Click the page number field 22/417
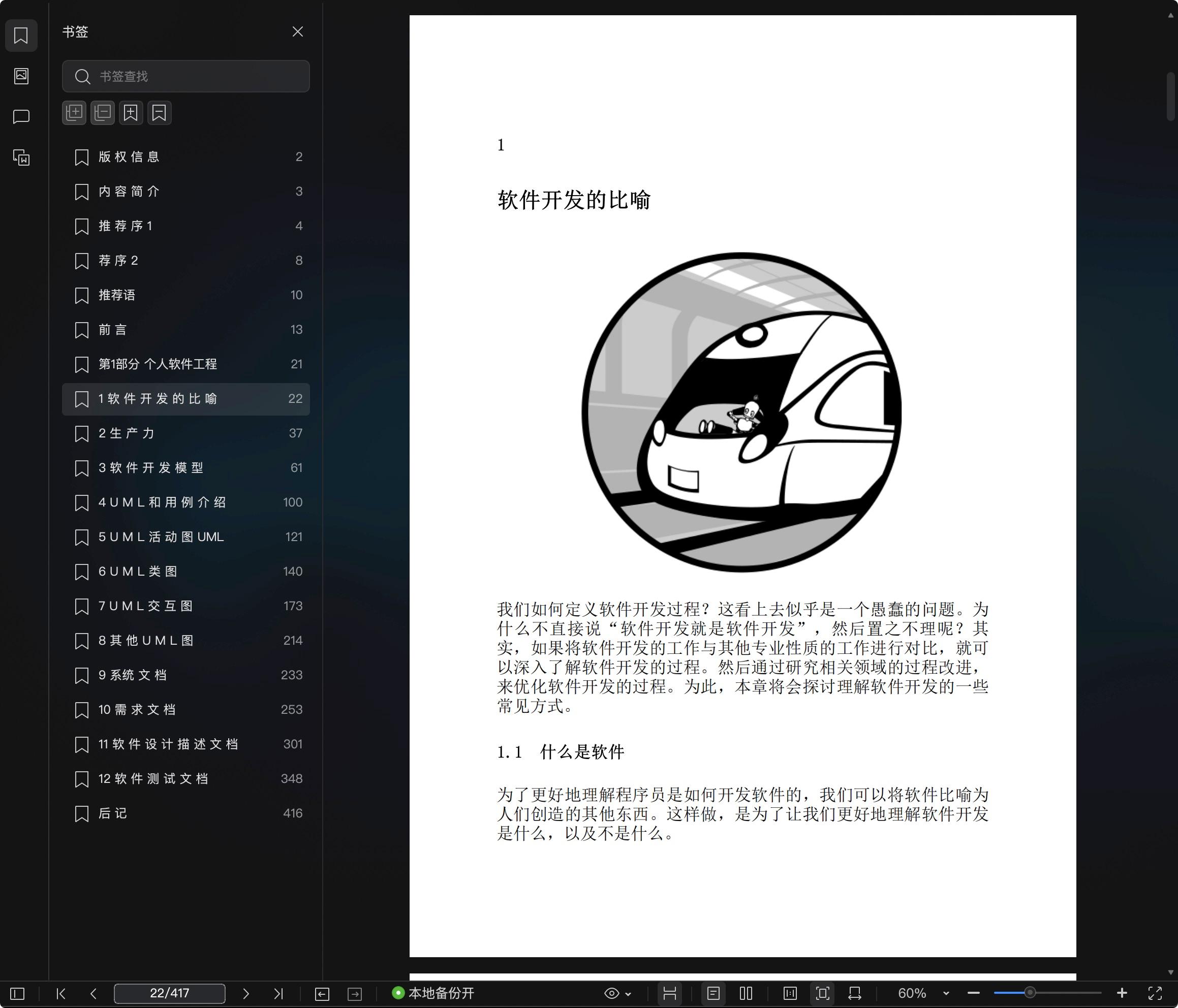1178x1008 pixels. pos(169,993)
